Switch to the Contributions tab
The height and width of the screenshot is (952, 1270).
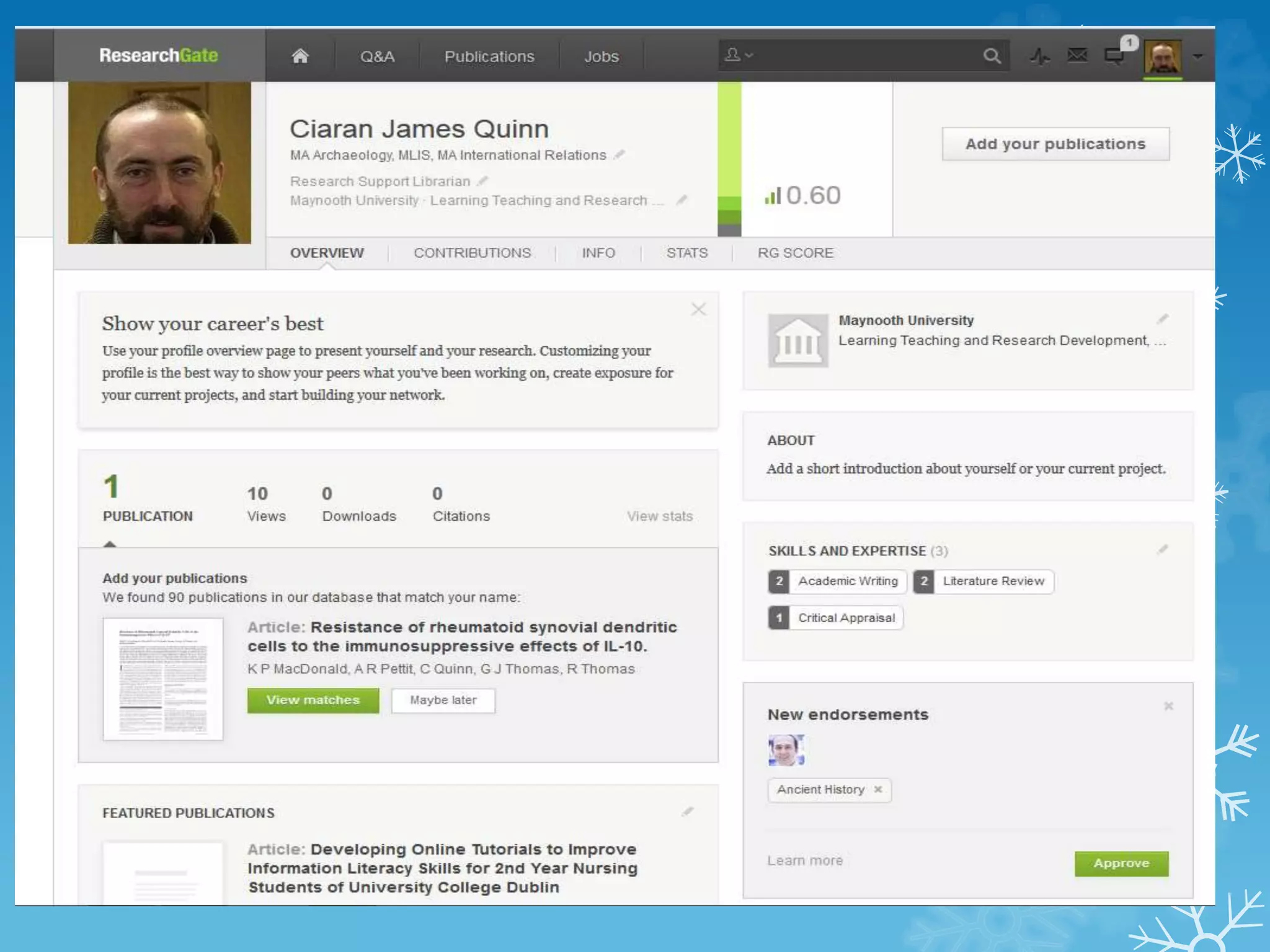[x=472, y=253]
